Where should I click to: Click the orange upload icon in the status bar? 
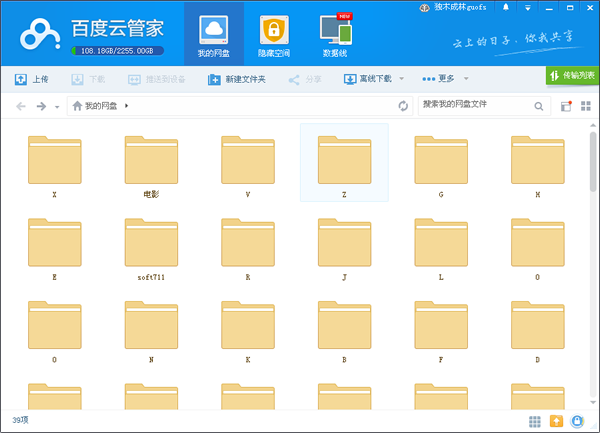point(557,423)
